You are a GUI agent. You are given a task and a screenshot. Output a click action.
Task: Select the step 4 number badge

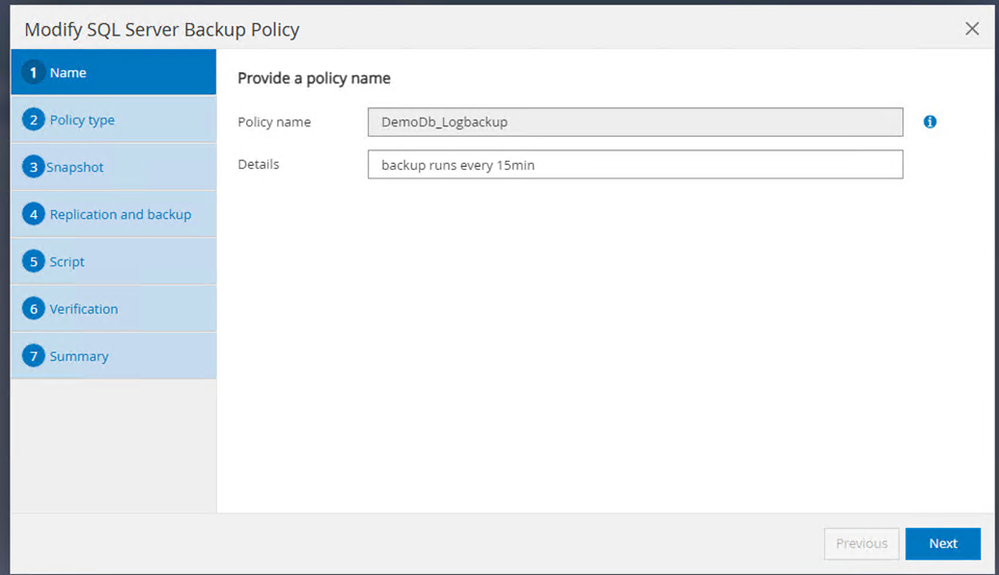tap(34, 214)
